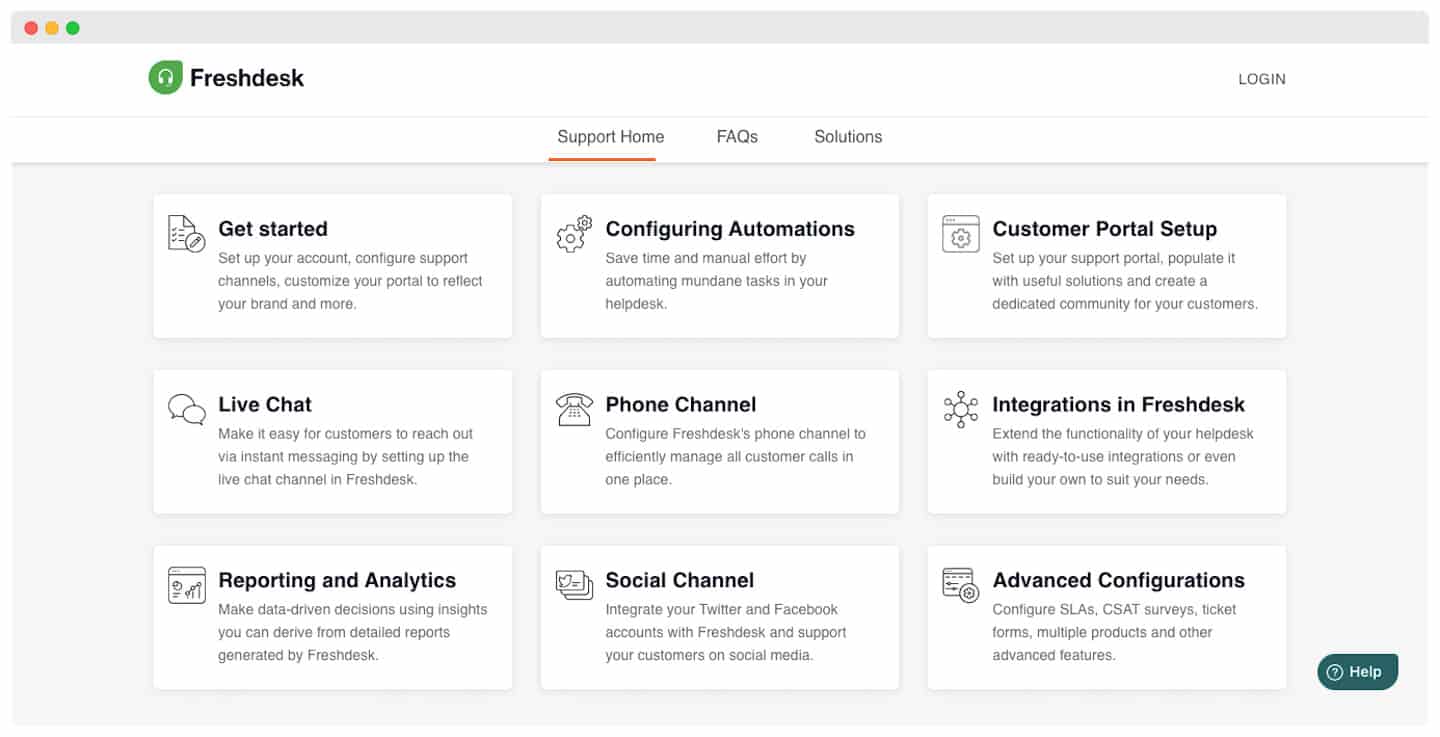Click the 'Integrate your Twitter and Facebook' description
The image size is (1440, 737).
tap(726, 633)
